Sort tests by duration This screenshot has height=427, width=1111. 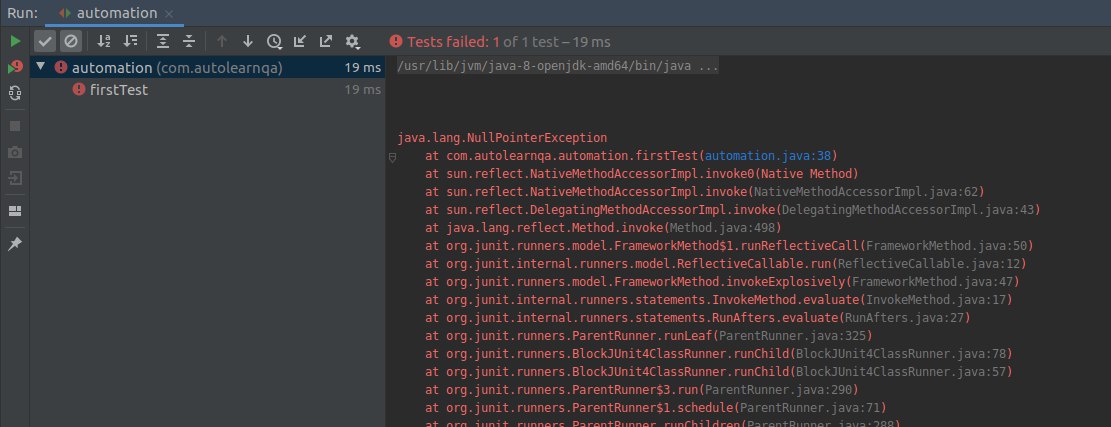[x=130, y=41]
